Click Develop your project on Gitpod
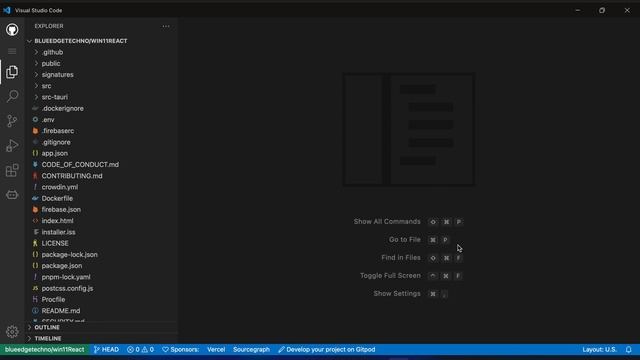This screenshot has height=360, width=640. 327,350
